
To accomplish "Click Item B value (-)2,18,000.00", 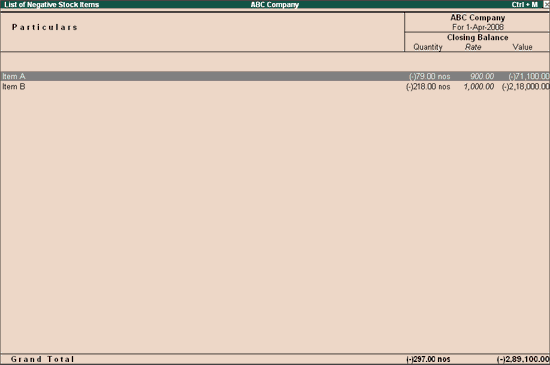I will click(525, 87).
